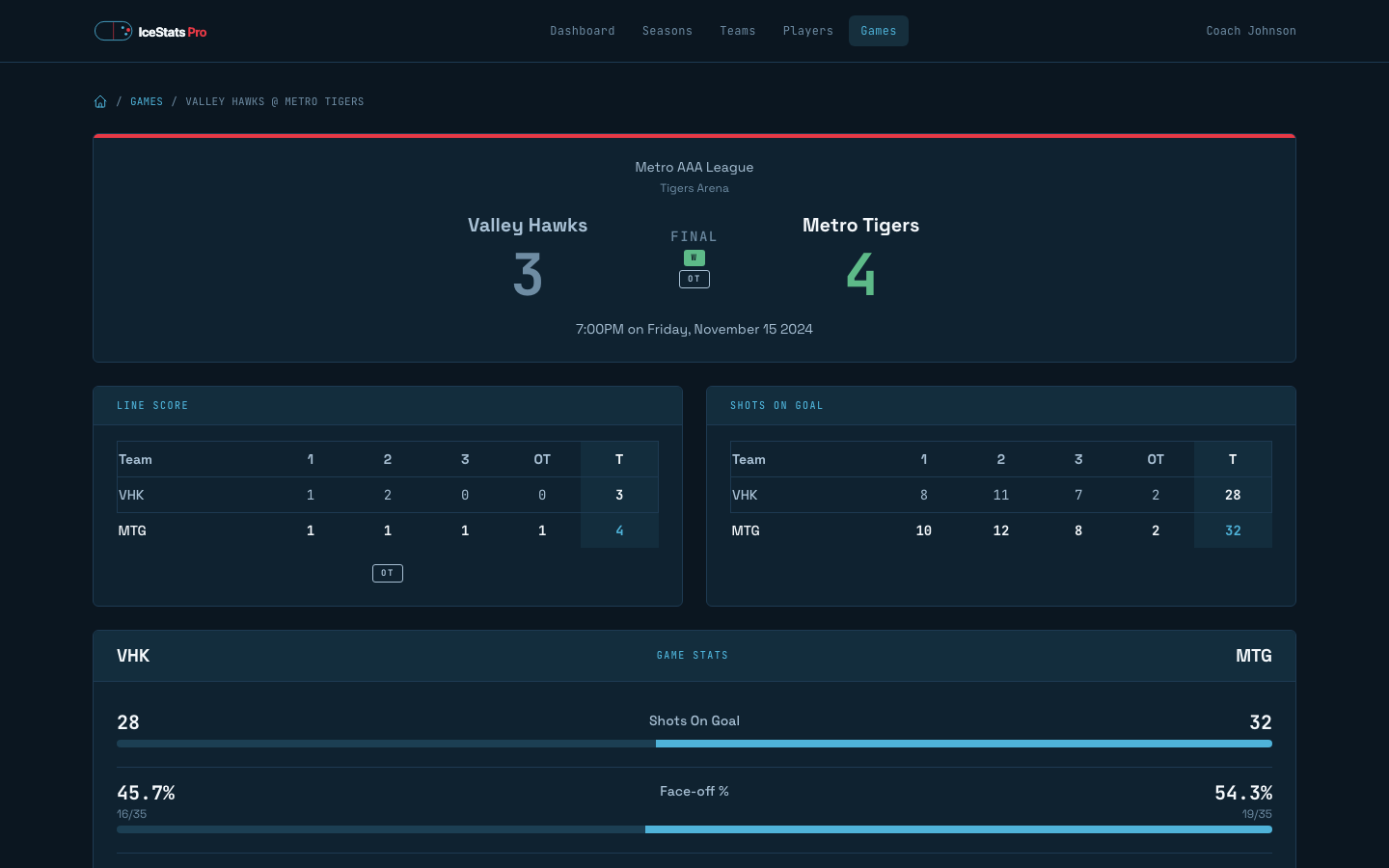
Task: Click OT column header in Shots table
Action: pyautogui.click(x=1156, y=459)
